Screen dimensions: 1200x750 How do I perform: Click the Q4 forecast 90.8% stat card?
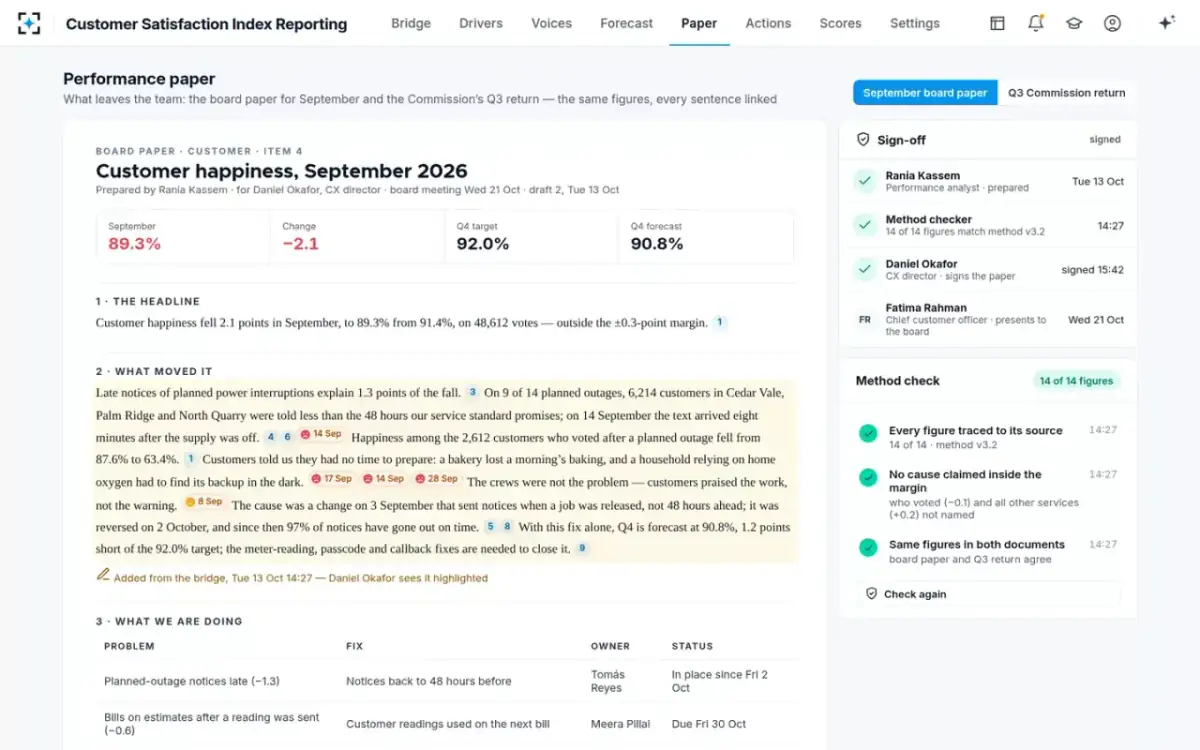706,238
